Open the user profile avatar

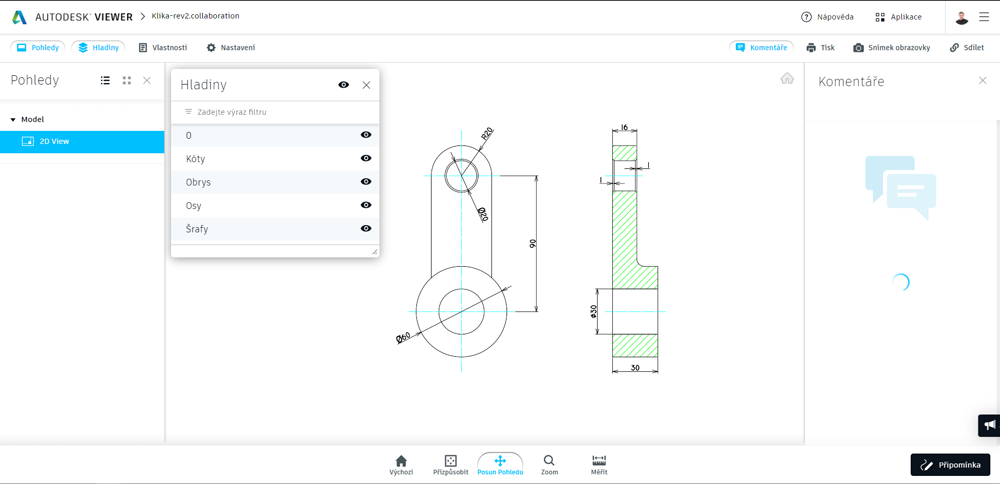(x=962, y=17)
